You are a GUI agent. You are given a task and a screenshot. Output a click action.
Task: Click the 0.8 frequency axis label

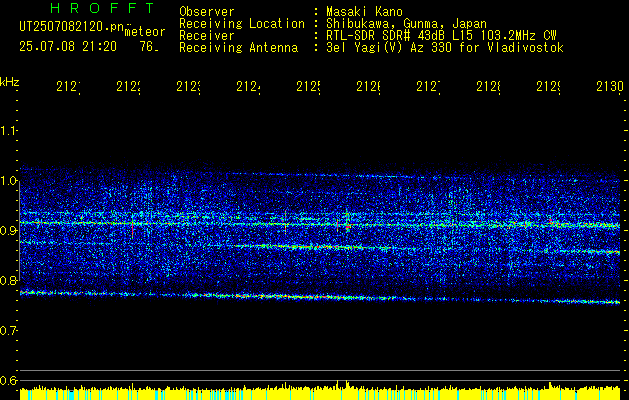[9, 280]
